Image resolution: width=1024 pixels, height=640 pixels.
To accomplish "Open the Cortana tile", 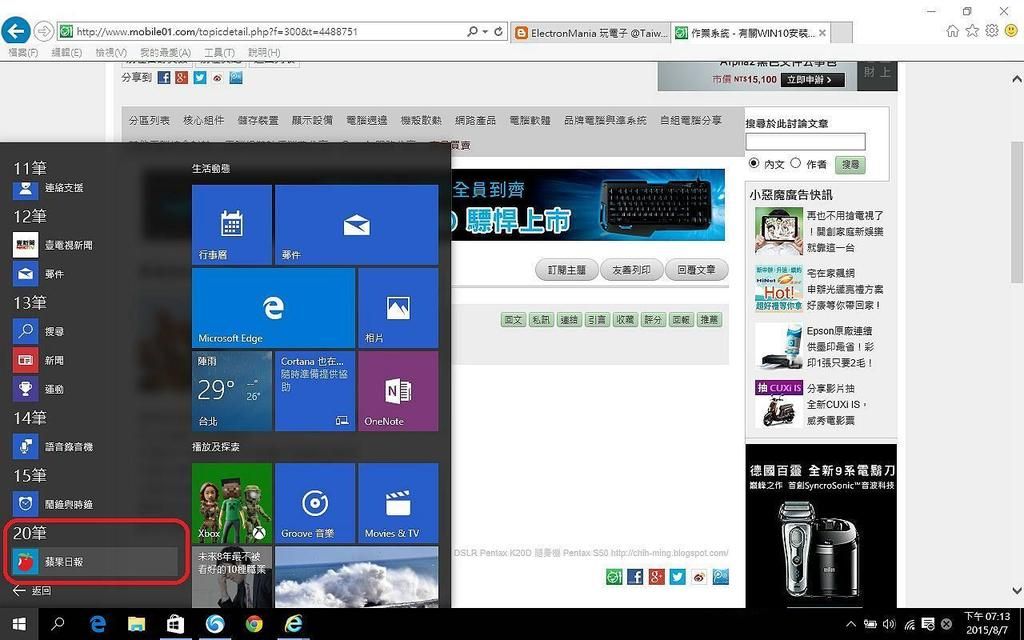I will click(x=315, y=391).
